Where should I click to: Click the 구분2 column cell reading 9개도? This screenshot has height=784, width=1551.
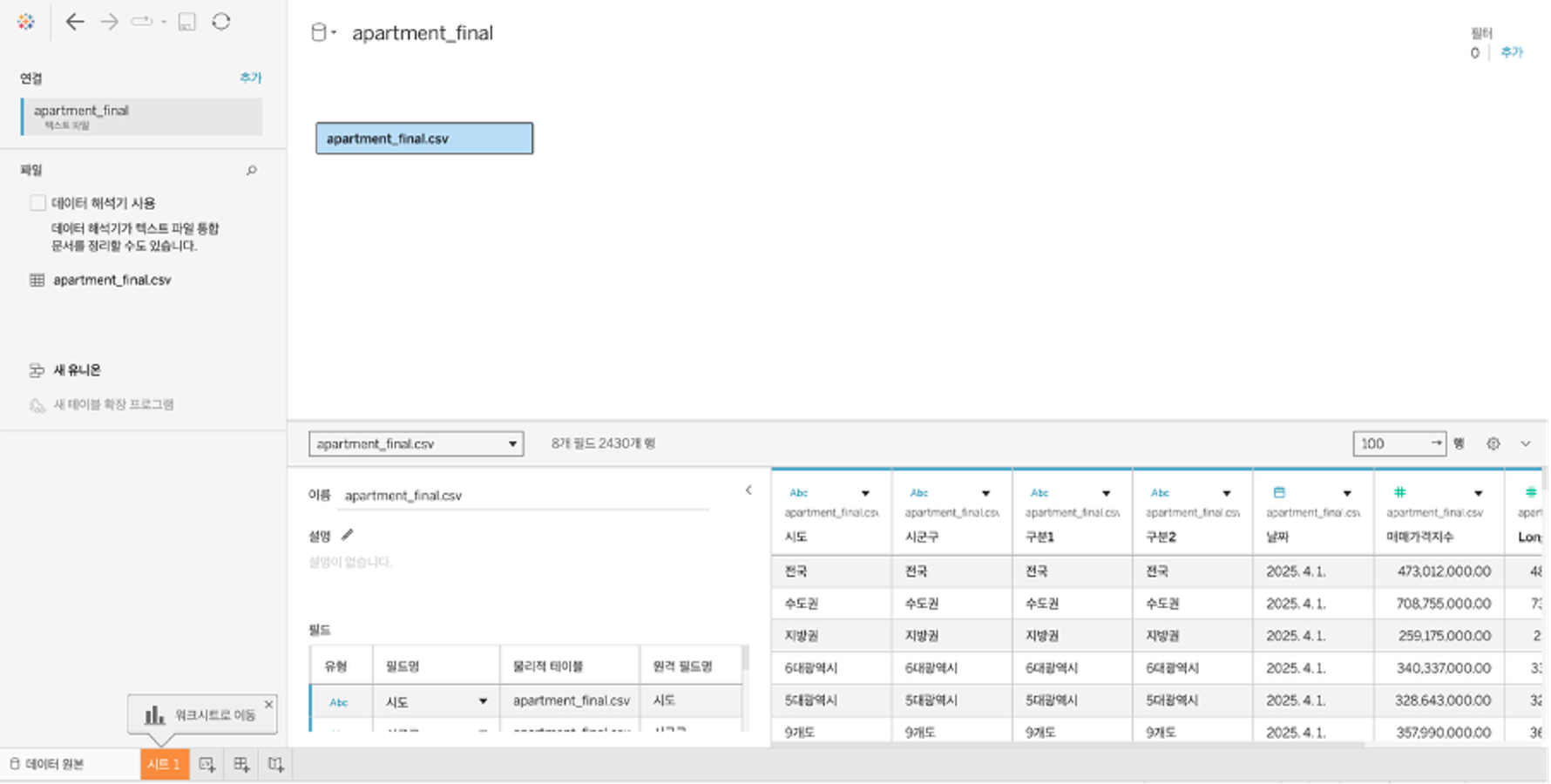[x=1192, y=733]
